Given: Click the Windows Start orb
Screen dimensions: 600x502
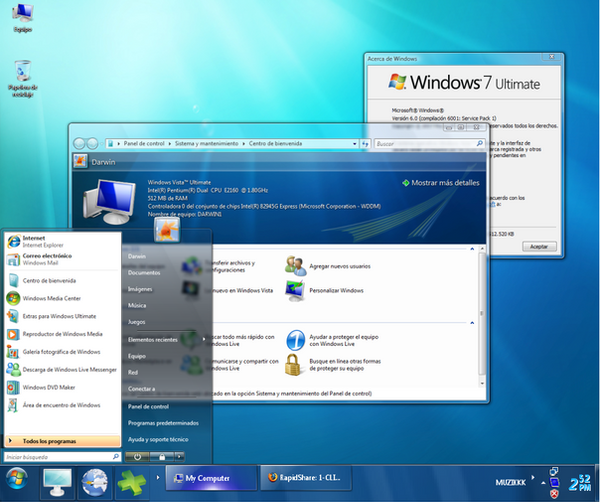Looking at the screenshot, I should tap(17, 478).
